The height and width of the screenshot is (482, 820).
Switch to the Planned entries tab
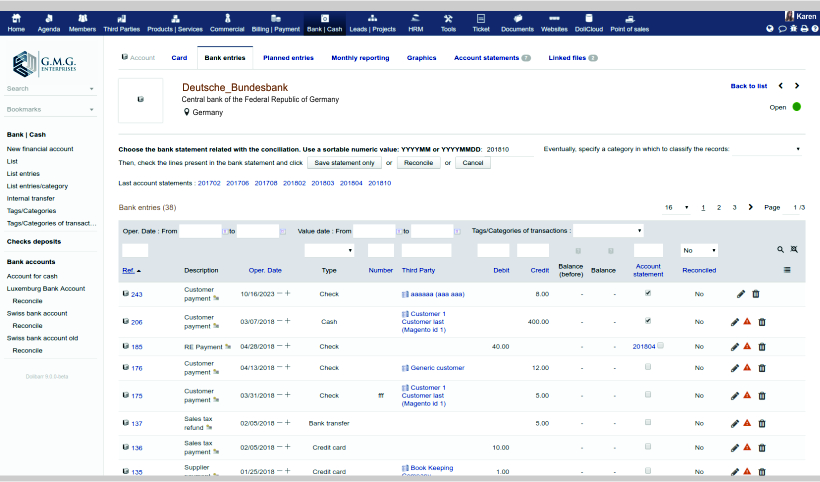coord(288,58)
